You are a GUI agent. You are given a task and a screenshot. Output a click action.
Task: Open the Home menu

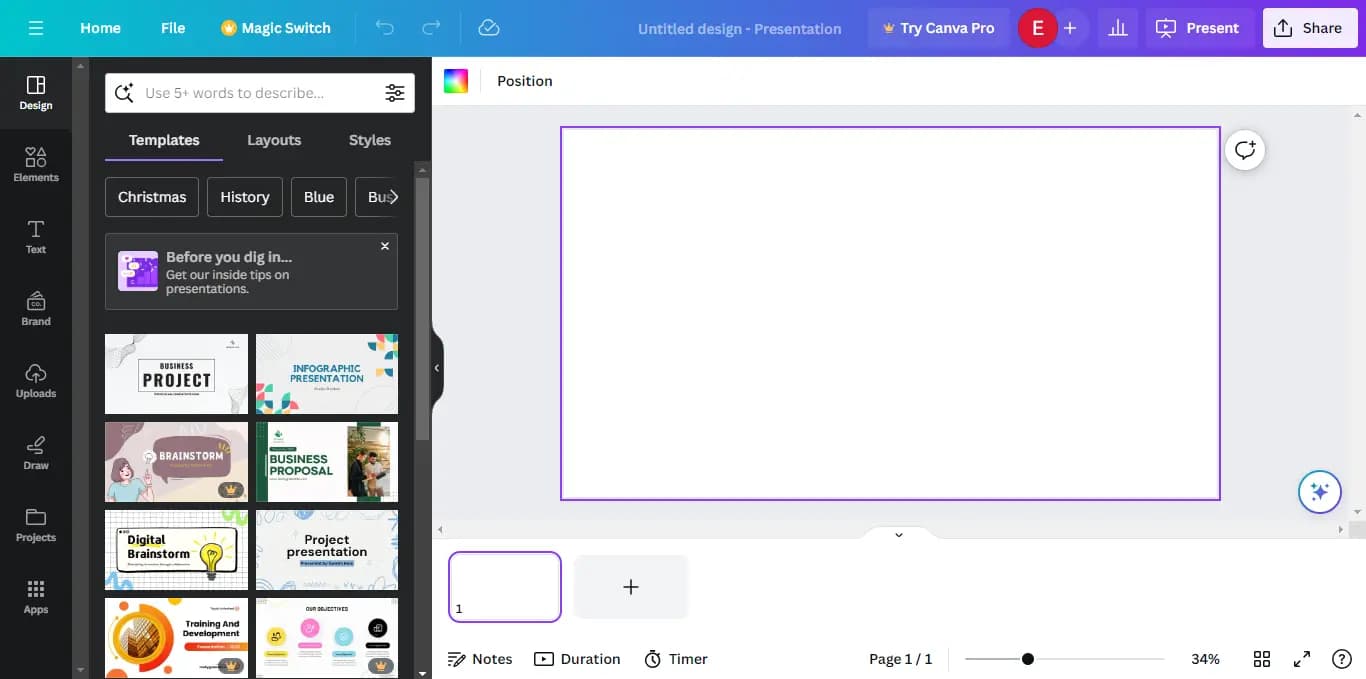(100, 28)
